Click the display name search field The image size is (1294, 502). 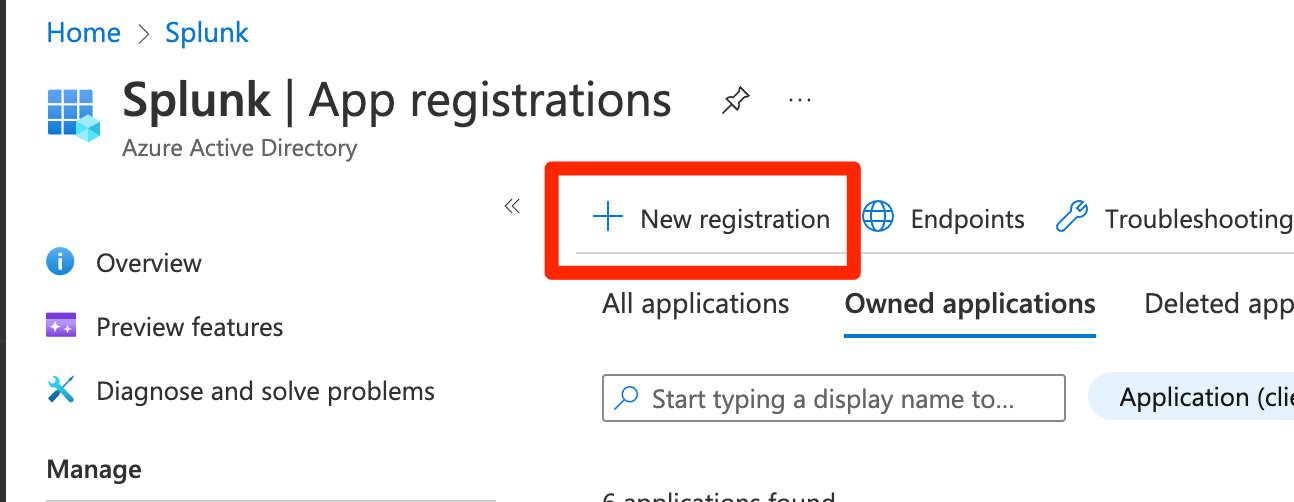click(x=834, y=398)
